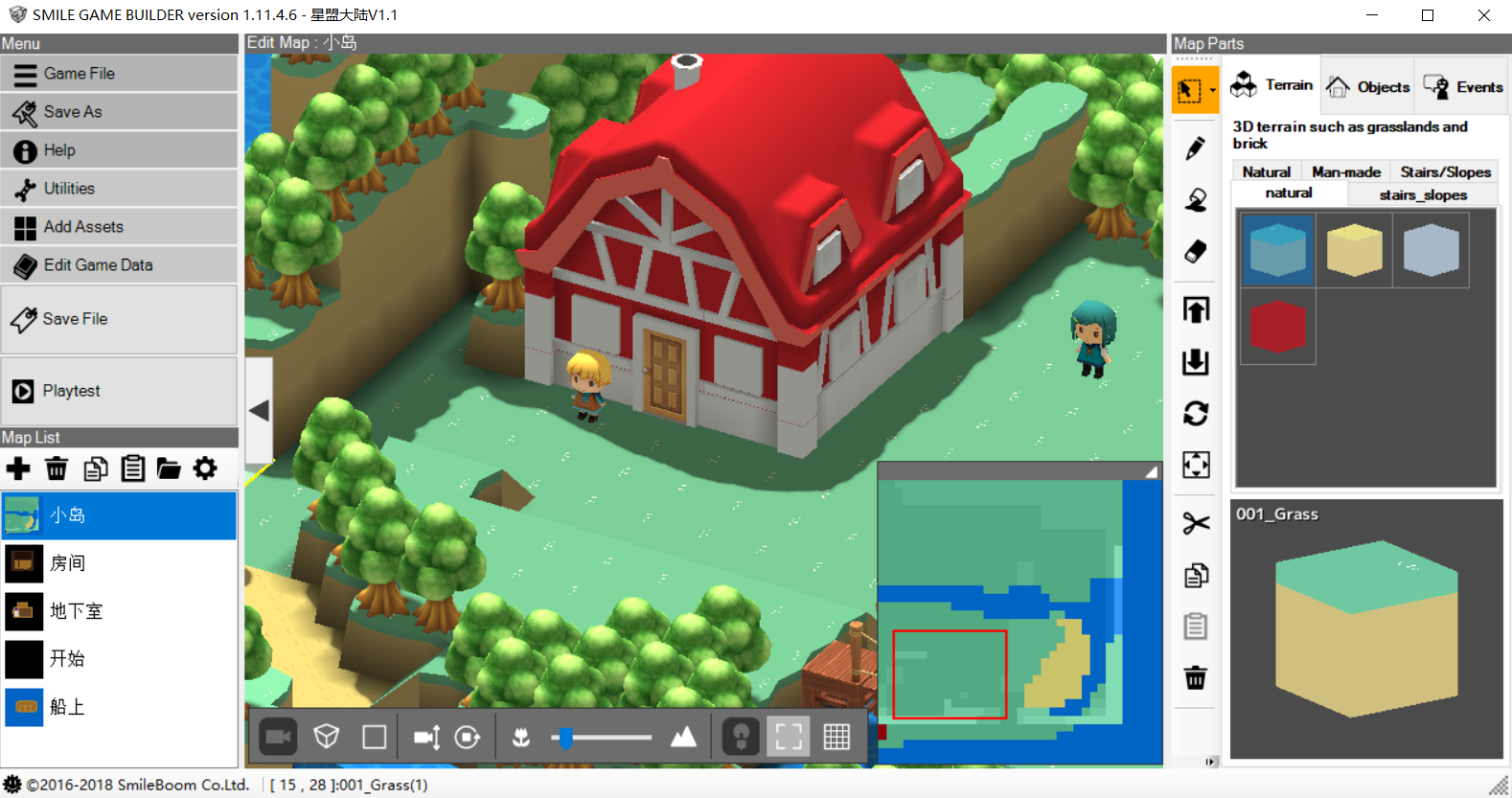This screenshot has width=1512, height=798.
Task: Click Edit Game Data
Action: [x=119, y=265]
